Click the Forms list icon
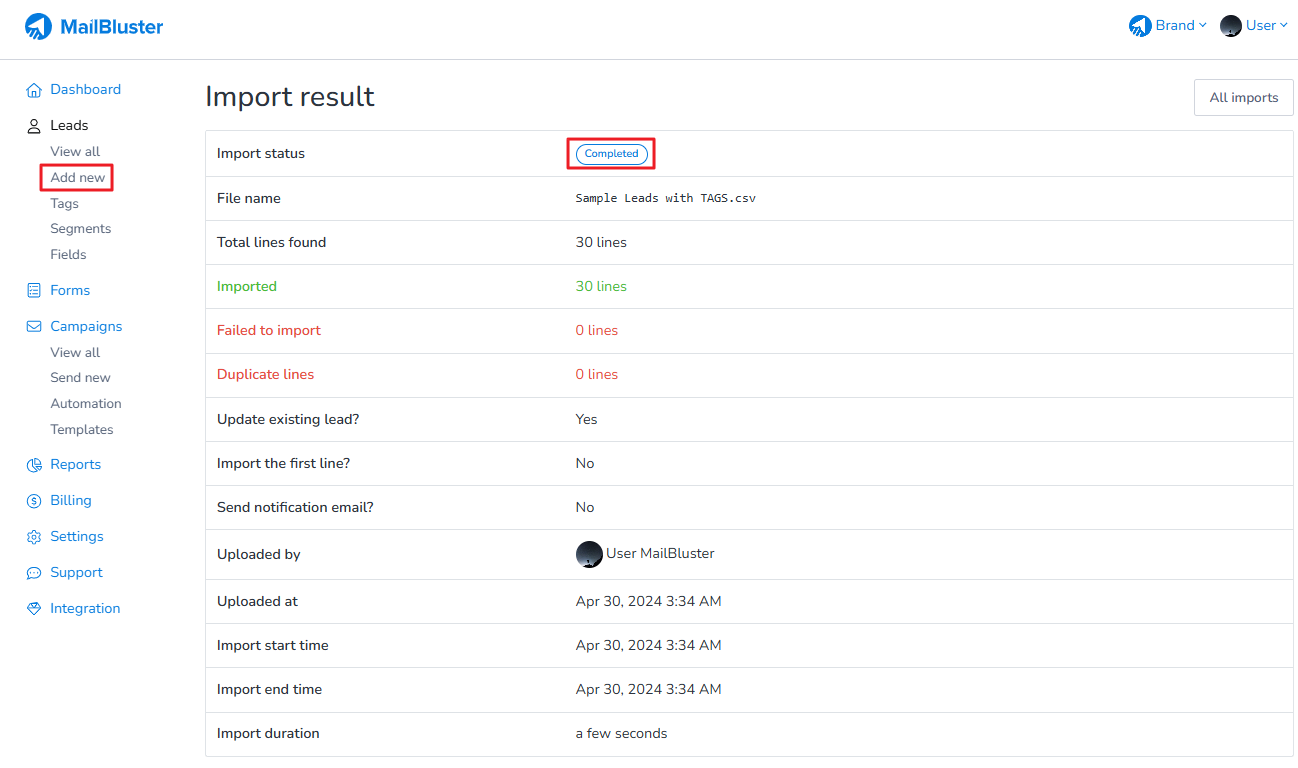 pos(34,291)
